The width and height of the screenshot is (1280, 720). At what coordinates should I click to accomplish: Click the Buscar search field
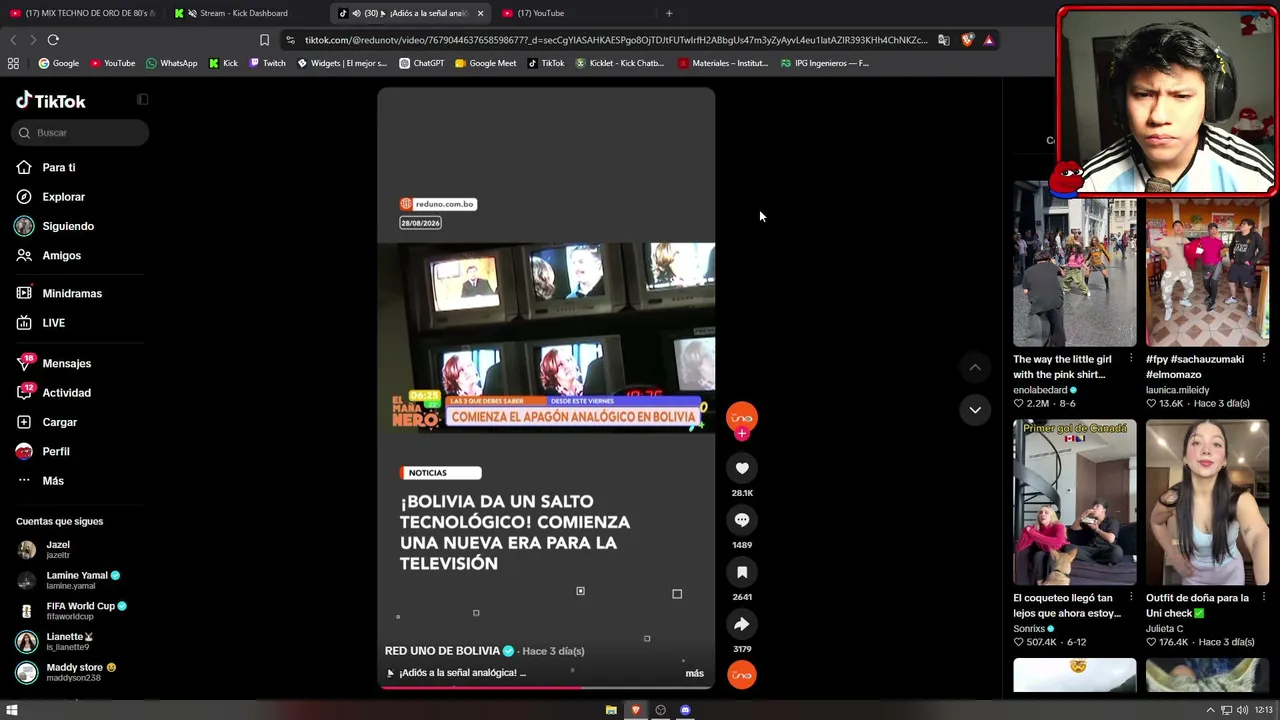click(x=82, y=132)
